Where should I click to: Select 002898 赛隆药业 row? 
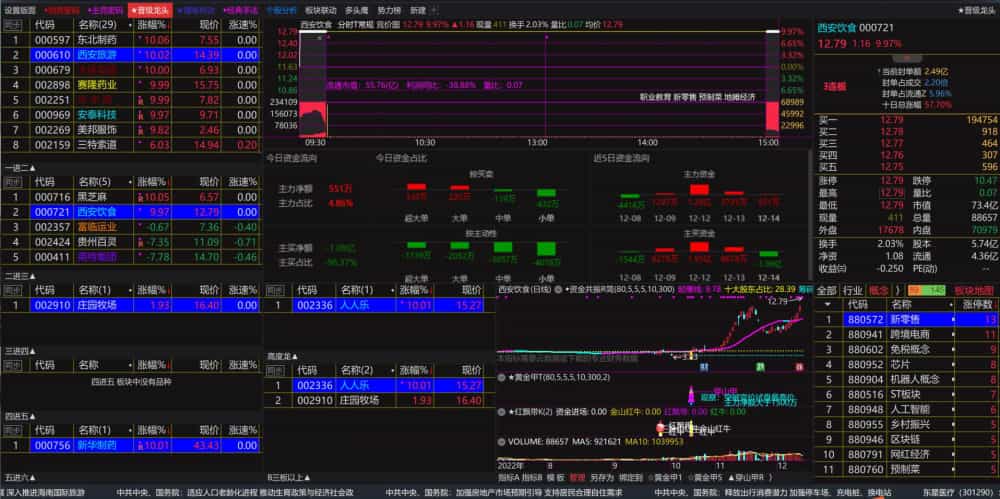[130, 85]
